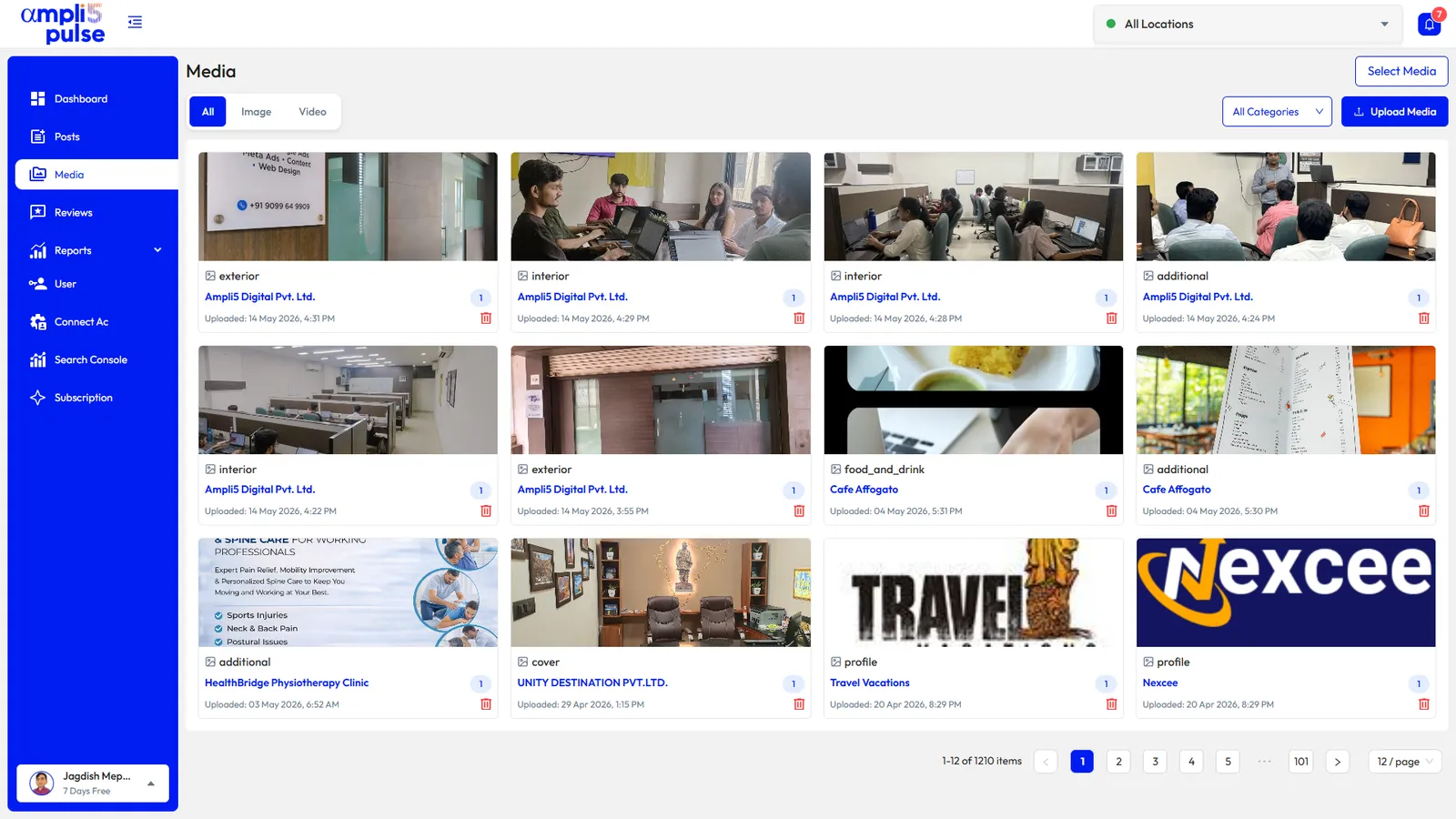Viewport: 1456px width, 819px height.
Task: Go to pagination page 4
Action: [x=1191, y=762]
